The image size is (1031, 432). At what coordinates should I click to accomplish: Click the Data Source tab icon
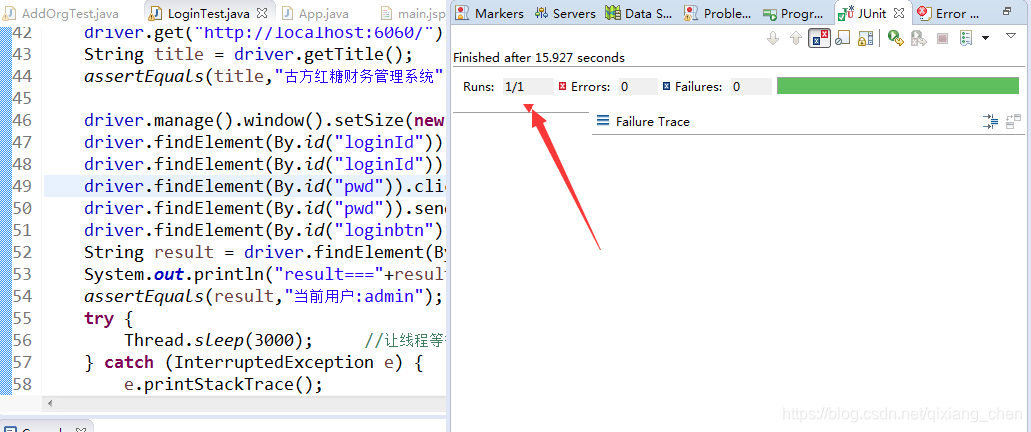(x=613, y=13)
